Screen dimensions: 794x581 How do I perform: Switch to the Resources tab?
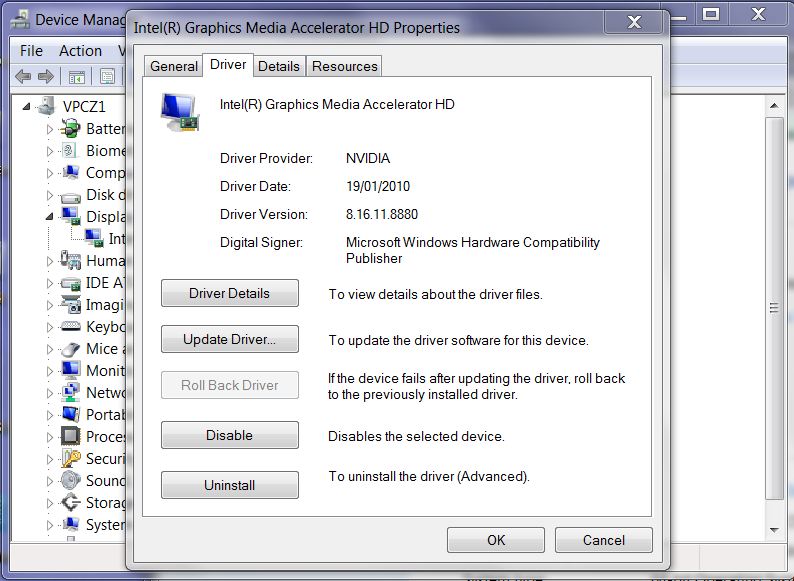click(344, 66)
